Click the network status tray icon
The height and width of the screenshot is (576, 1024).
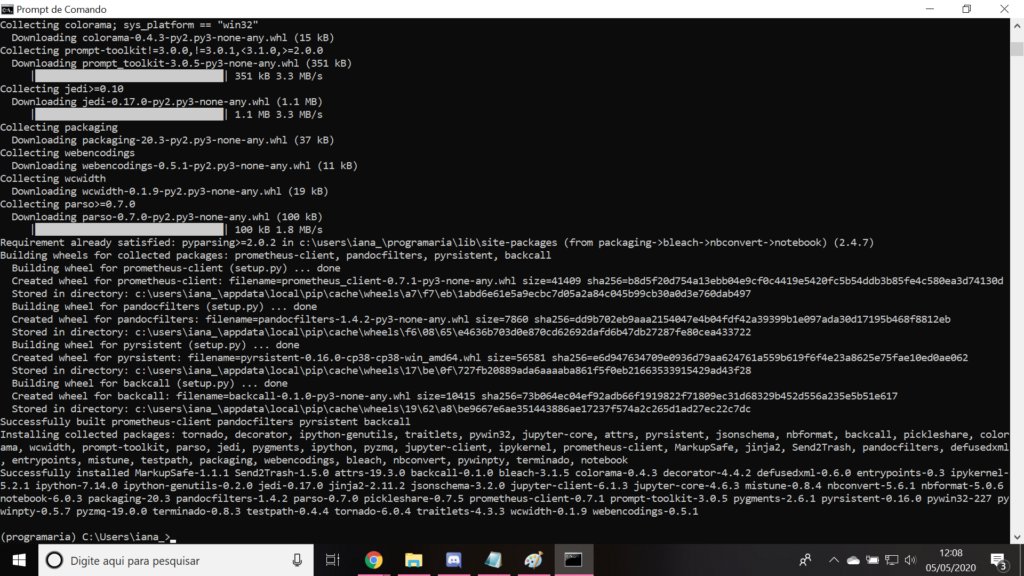(x=891, y=560)
